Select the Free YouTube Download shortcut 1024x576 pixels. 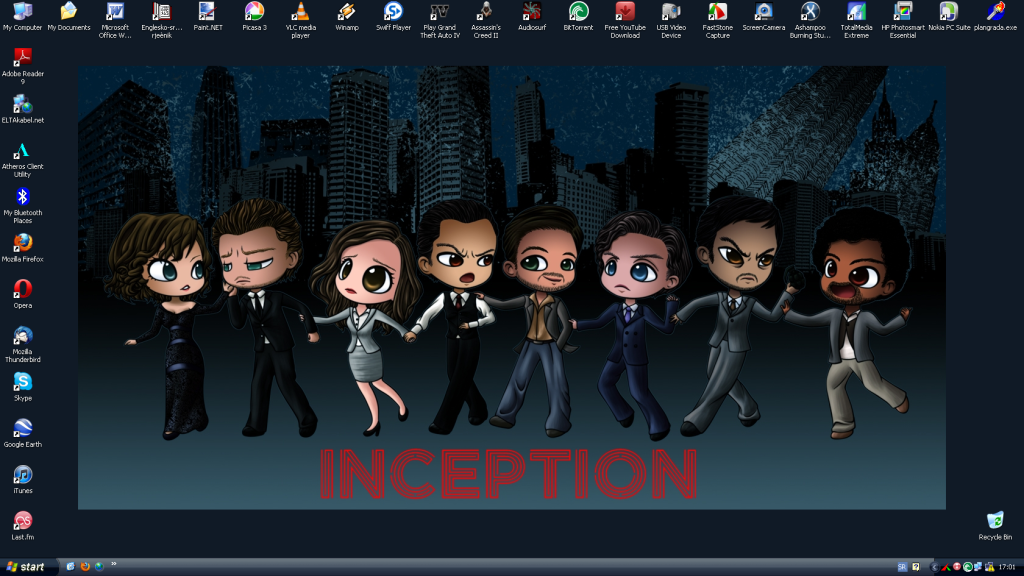pyautogui.click(x=625, y=20)
